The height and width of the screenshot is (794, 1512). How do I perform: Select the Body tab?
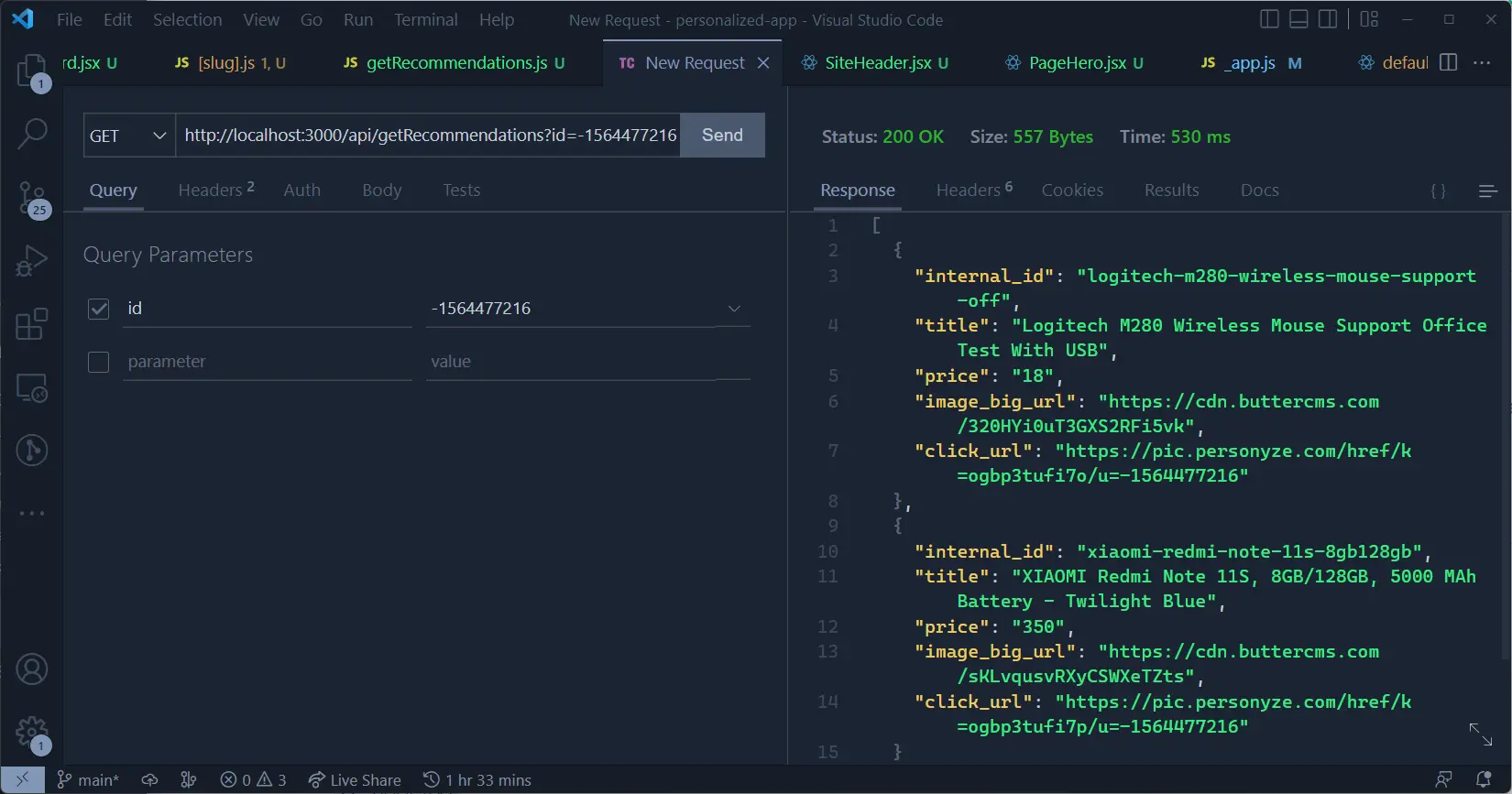point(382,190)
